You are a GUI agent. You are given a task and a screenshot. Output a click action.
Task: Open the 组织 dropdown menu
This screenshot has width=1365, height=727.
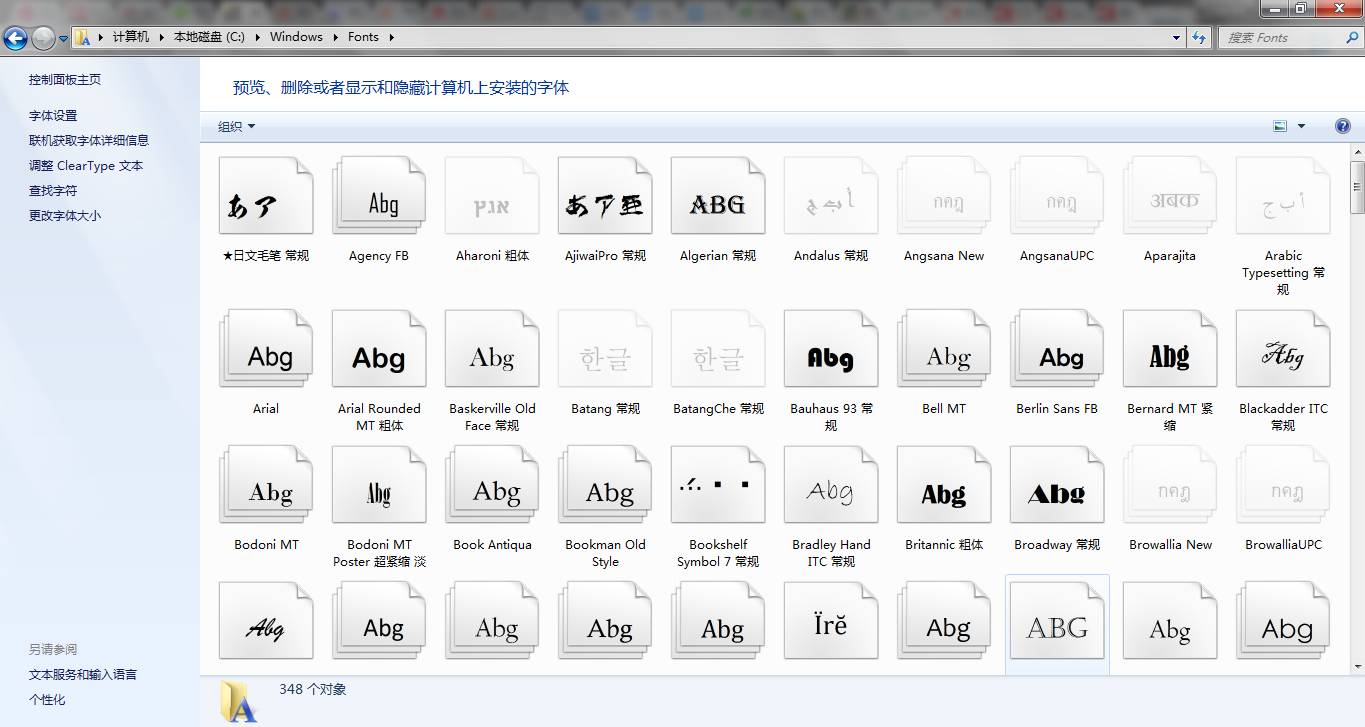tap(237, 126)
